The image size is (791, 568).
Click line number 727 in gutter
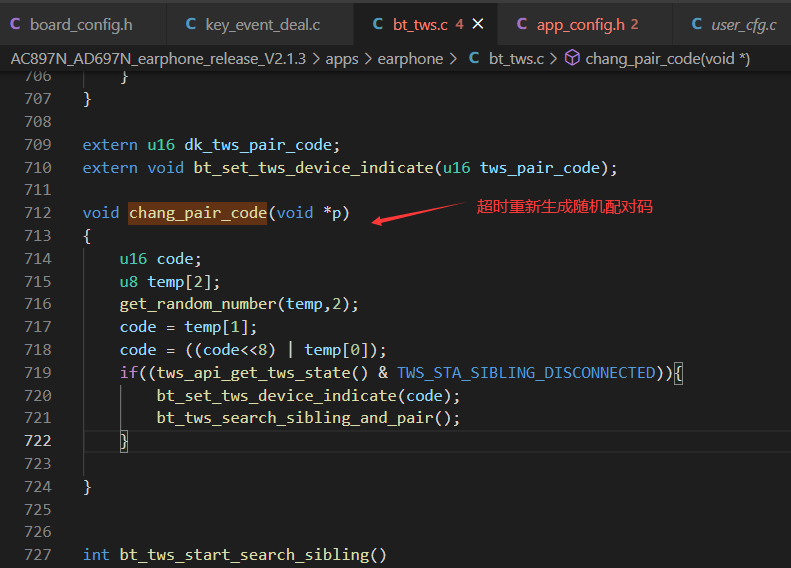[x=38, y=555]
